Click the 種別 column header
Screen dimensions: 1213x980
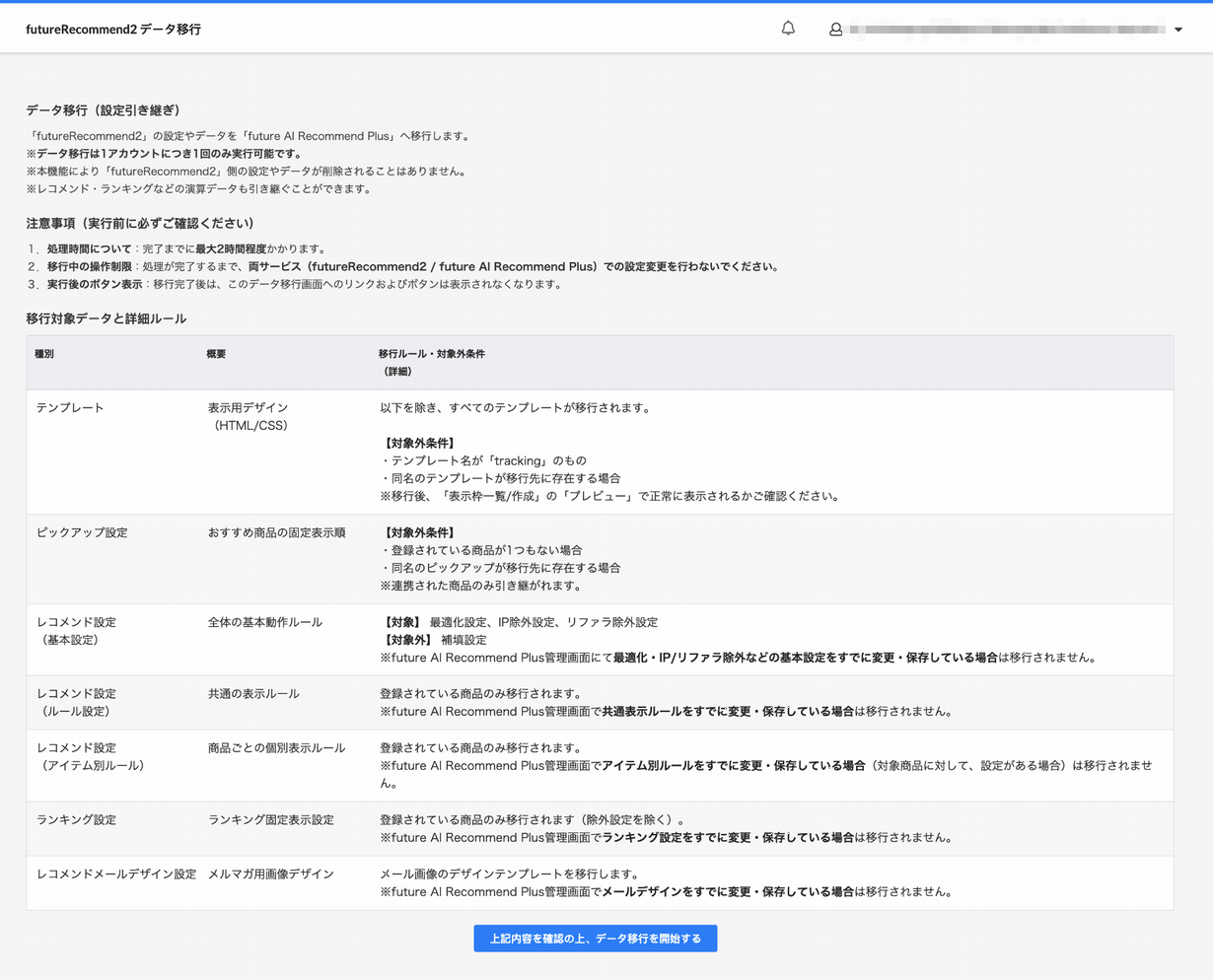point(44,353)
